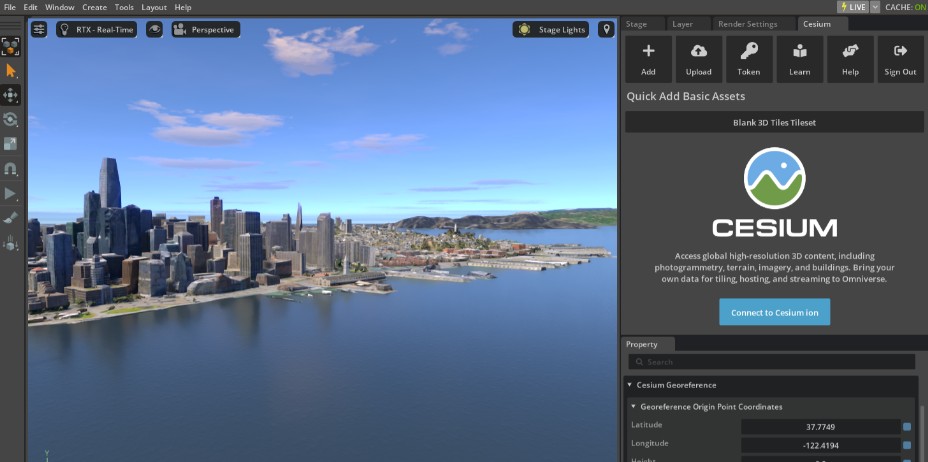
Task: Click the Longitude value field -122.4194
Action: (x=820, y=445)
